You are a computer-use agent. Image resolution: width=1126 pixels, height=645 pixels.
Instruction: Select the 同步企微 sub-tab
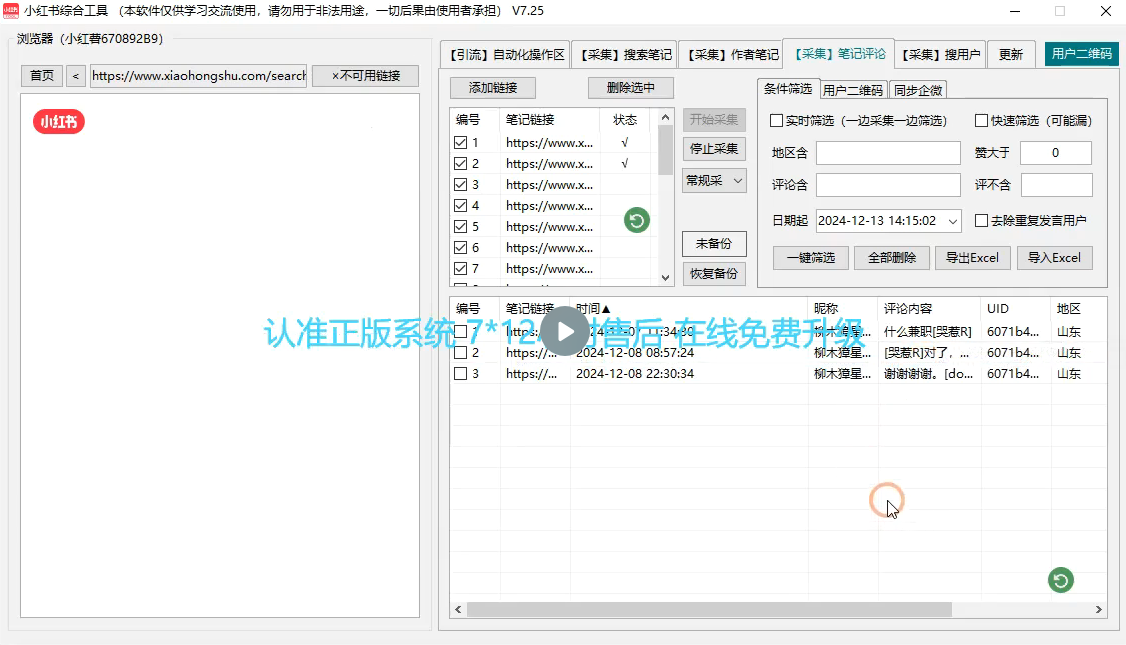point(918,90)
